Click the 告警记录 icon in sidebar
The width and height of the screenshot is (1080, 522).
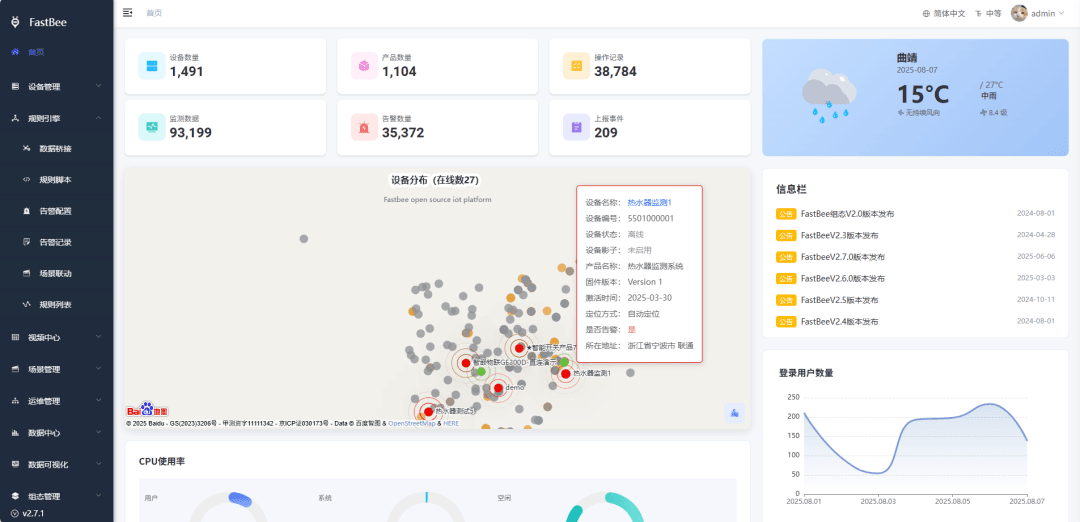point(26,242)
